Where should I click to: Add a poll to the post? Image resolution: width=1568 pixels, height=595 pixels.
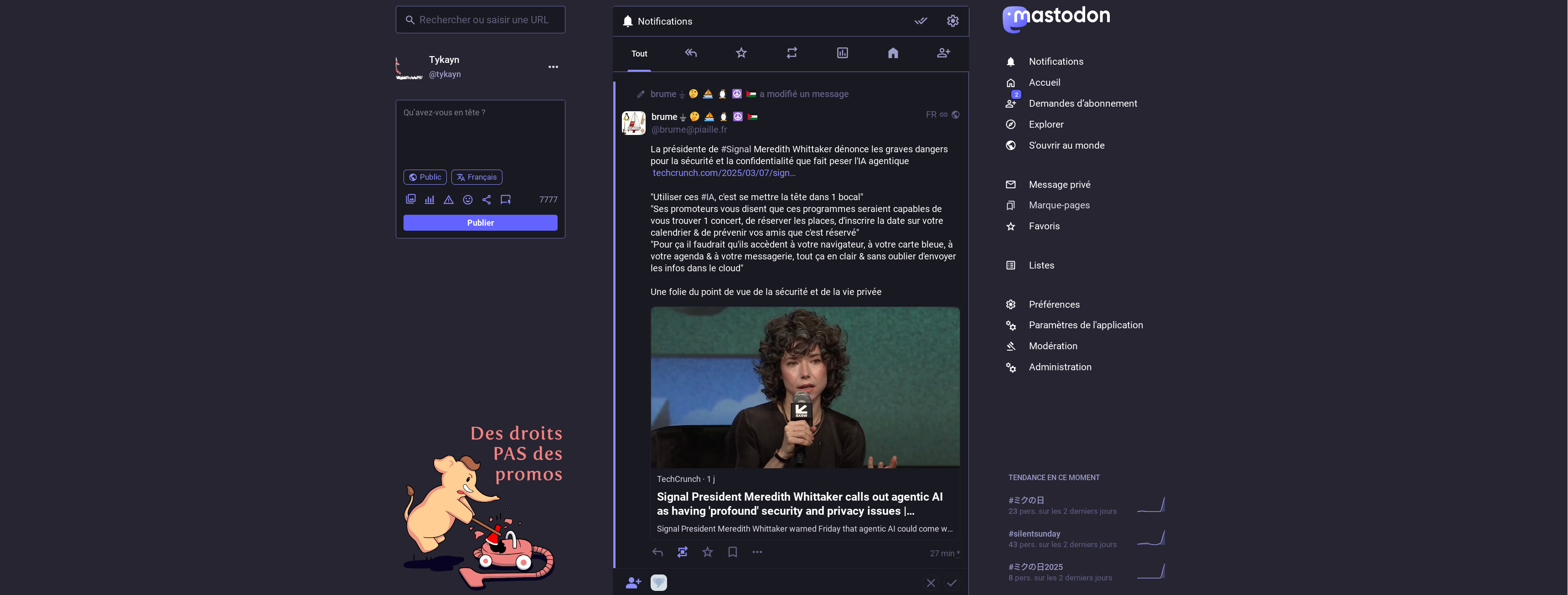[430, 200]
